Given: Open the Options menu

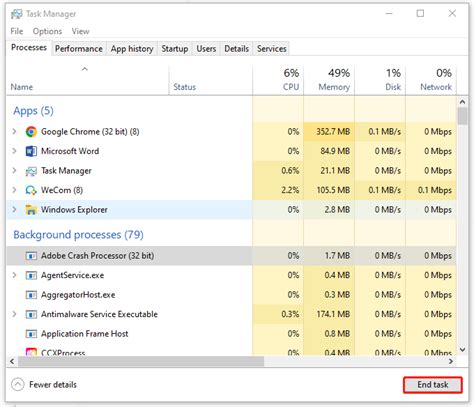Looking at the screenshot, I should click(47, 31).
